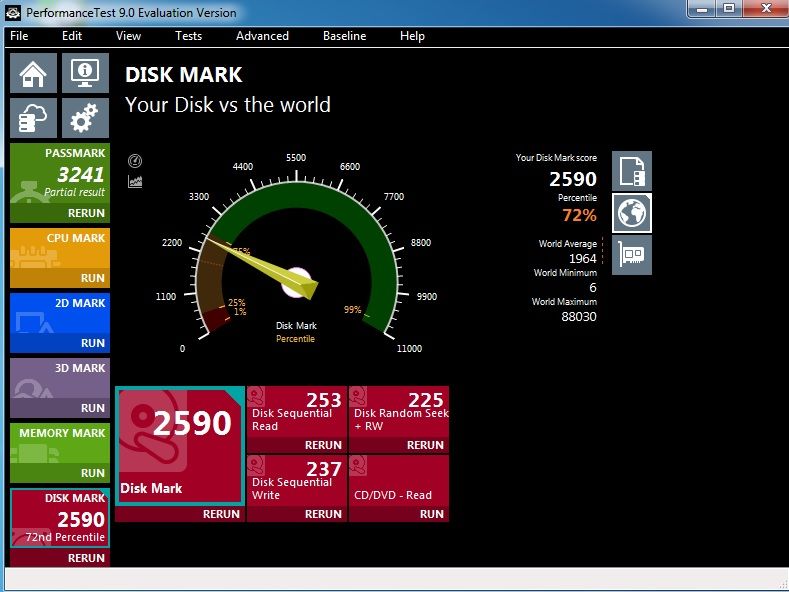Viewport: 789px width, 592px height.
Task: Switch to the small chart view icon
Action: pyautogui.click(x=135, y=181)
